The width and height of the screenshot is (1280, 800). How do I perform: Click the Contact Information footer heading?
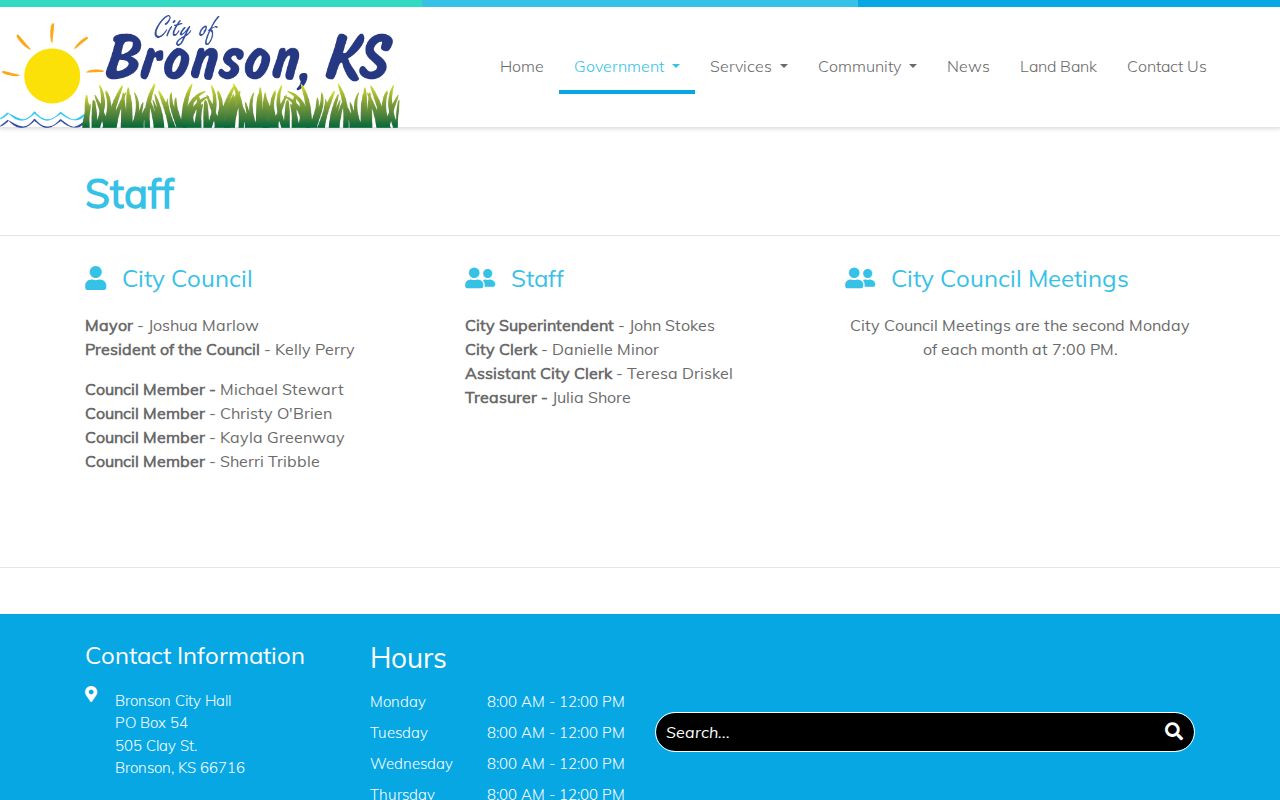click(195, 656)
